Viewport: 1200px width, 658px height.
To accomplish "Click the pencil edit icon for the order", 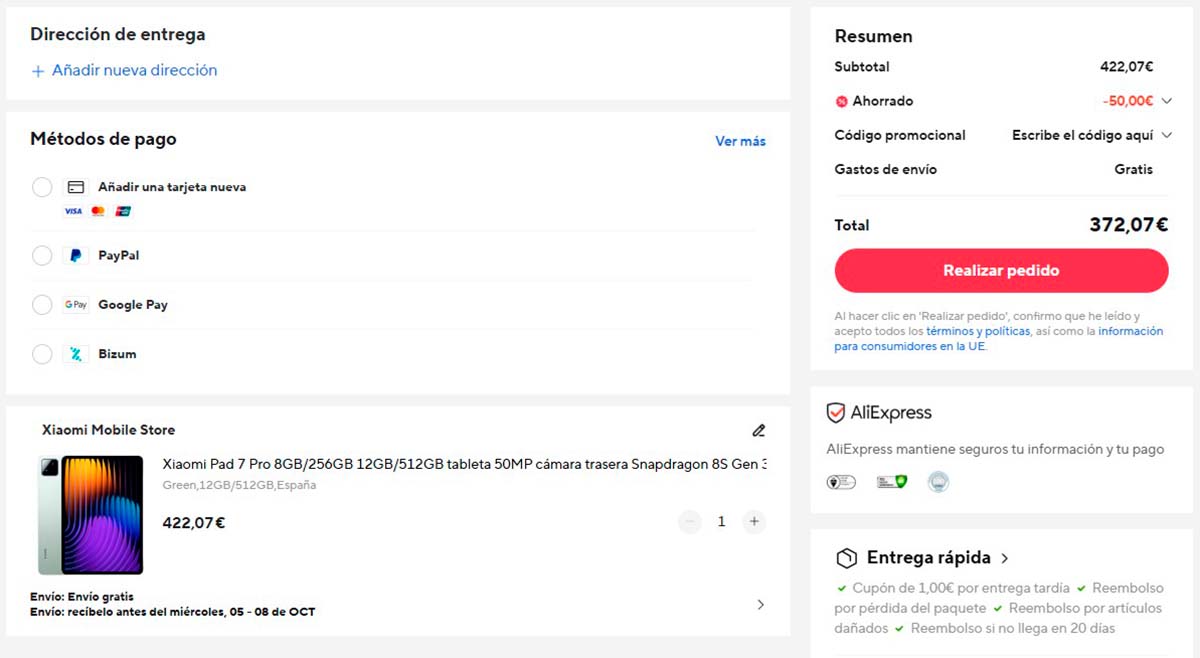I will tap(758, 431).
